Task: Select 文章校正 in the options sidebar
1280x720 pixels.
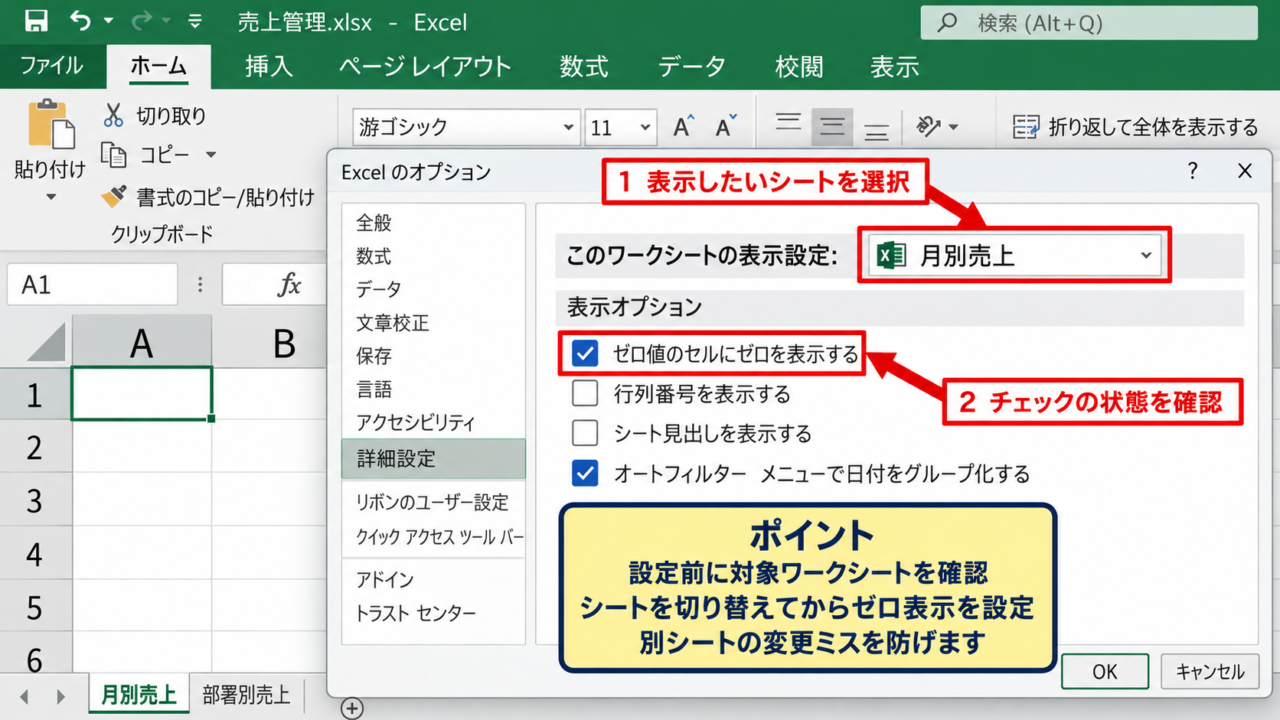Action: [392, 323]
